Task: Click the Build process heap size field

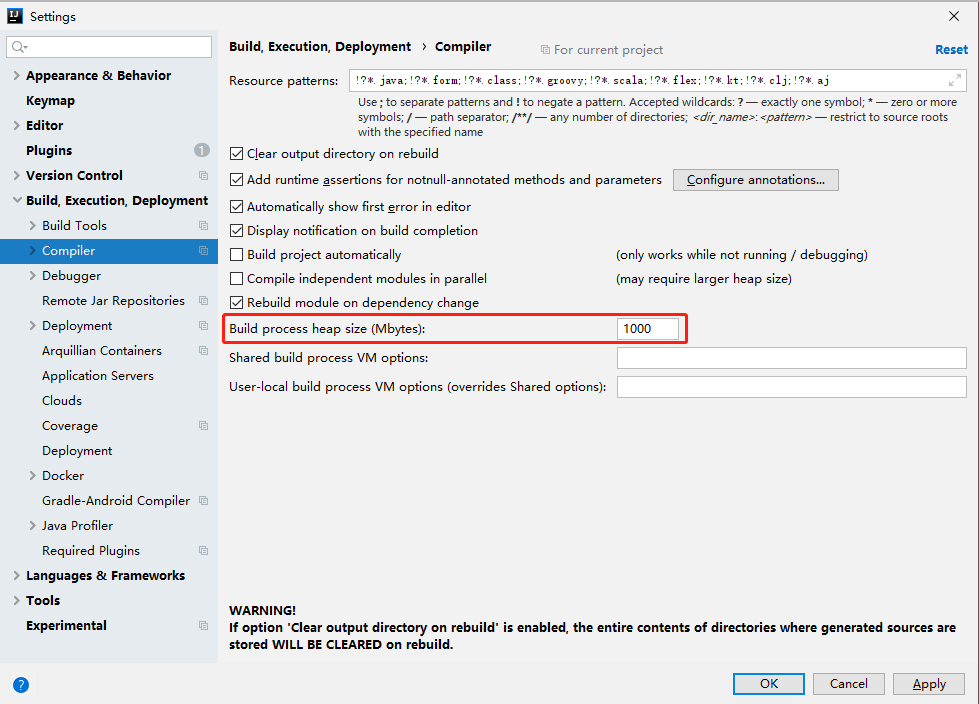Action: (650, 326)
